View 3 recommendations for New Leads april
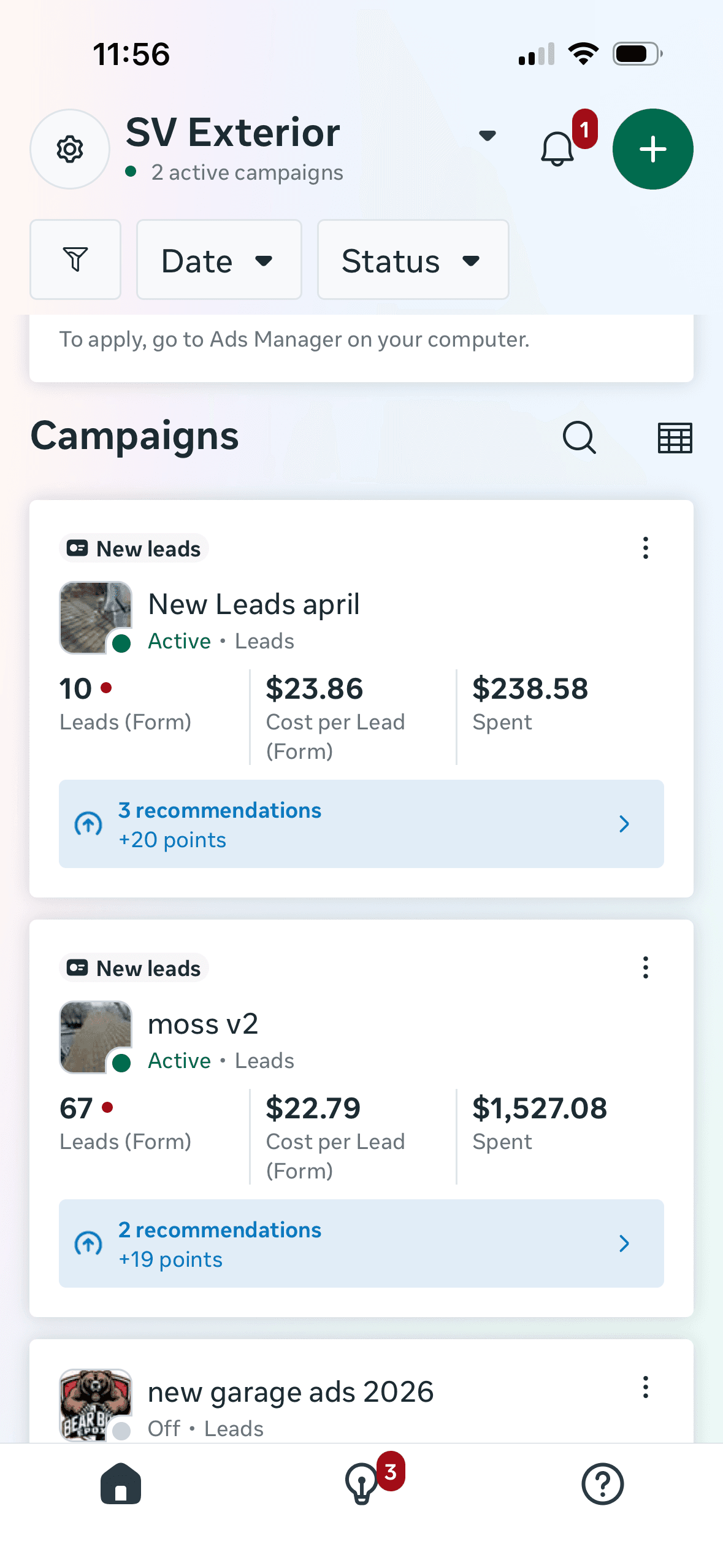This screenshot has height=1568, width=723. pyautogui.click(x=361, y=824)
